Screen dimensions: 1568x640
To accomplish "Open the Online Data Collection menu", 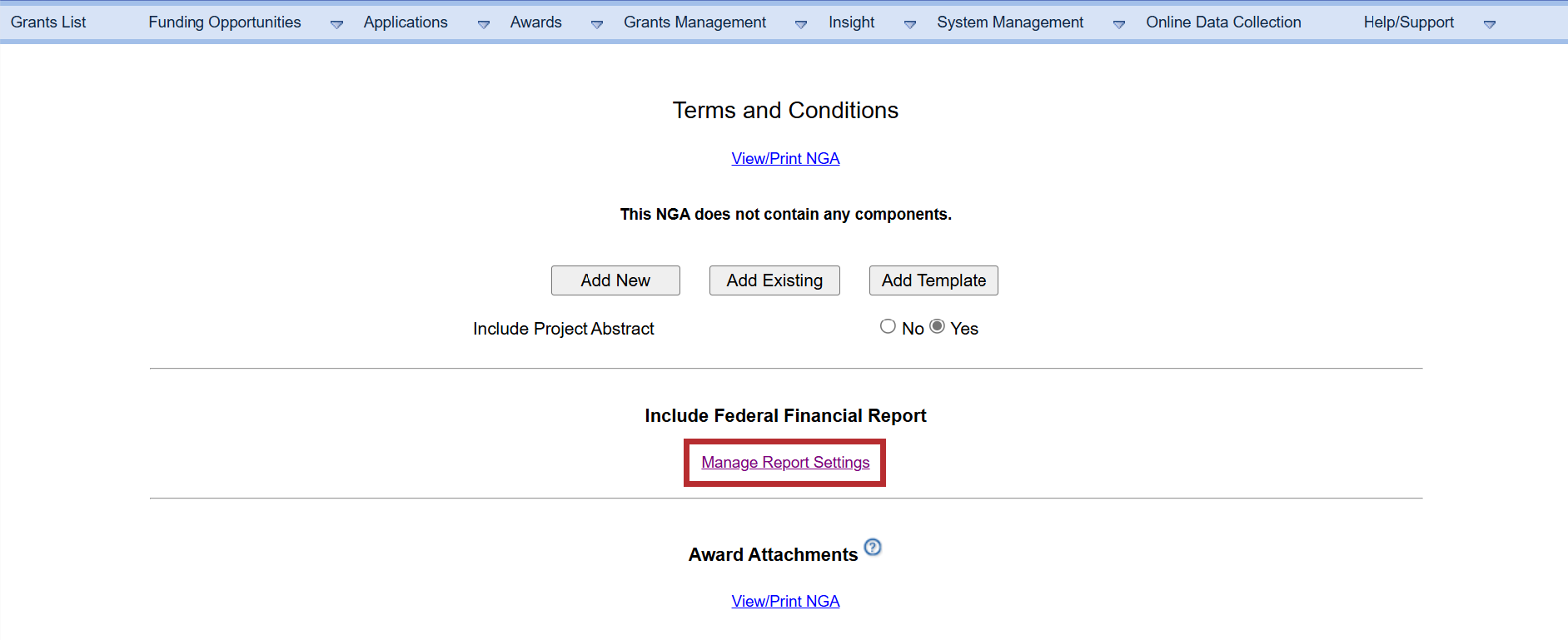I will click(1222, 22).
